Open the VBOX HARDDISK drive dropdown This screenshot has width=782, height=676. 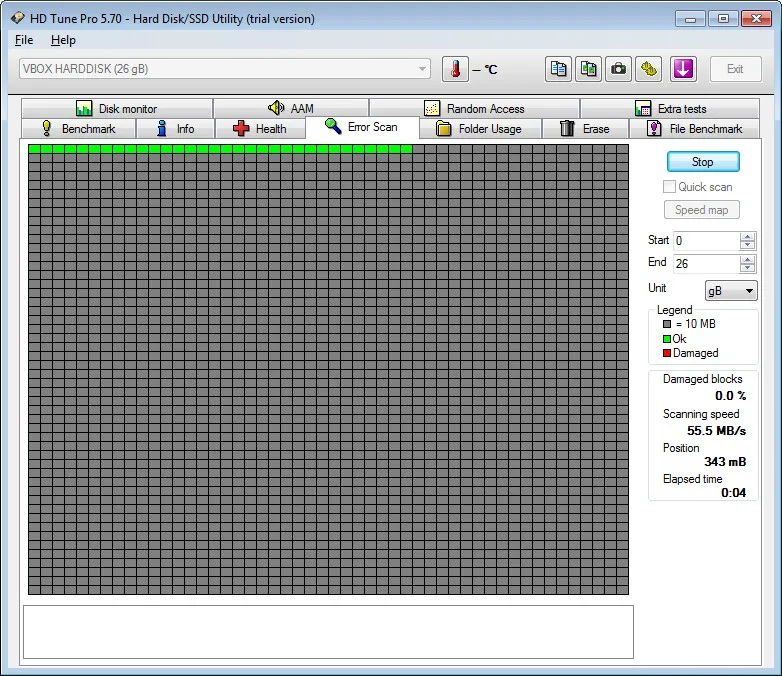(x=224, y=69)
